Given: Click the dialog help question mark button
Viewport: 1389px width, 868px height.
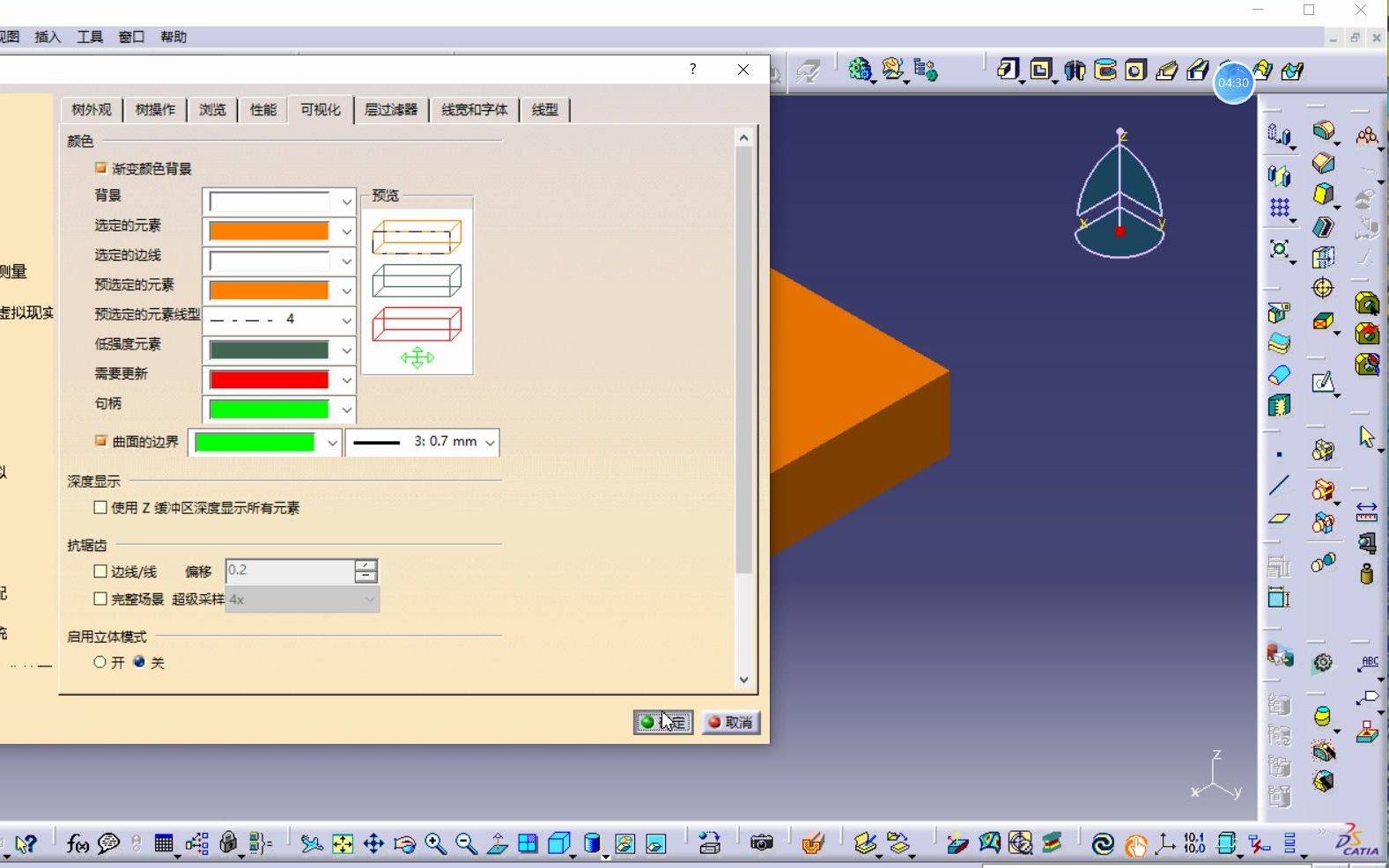Looking at the screenshot, I should (693, 70).
